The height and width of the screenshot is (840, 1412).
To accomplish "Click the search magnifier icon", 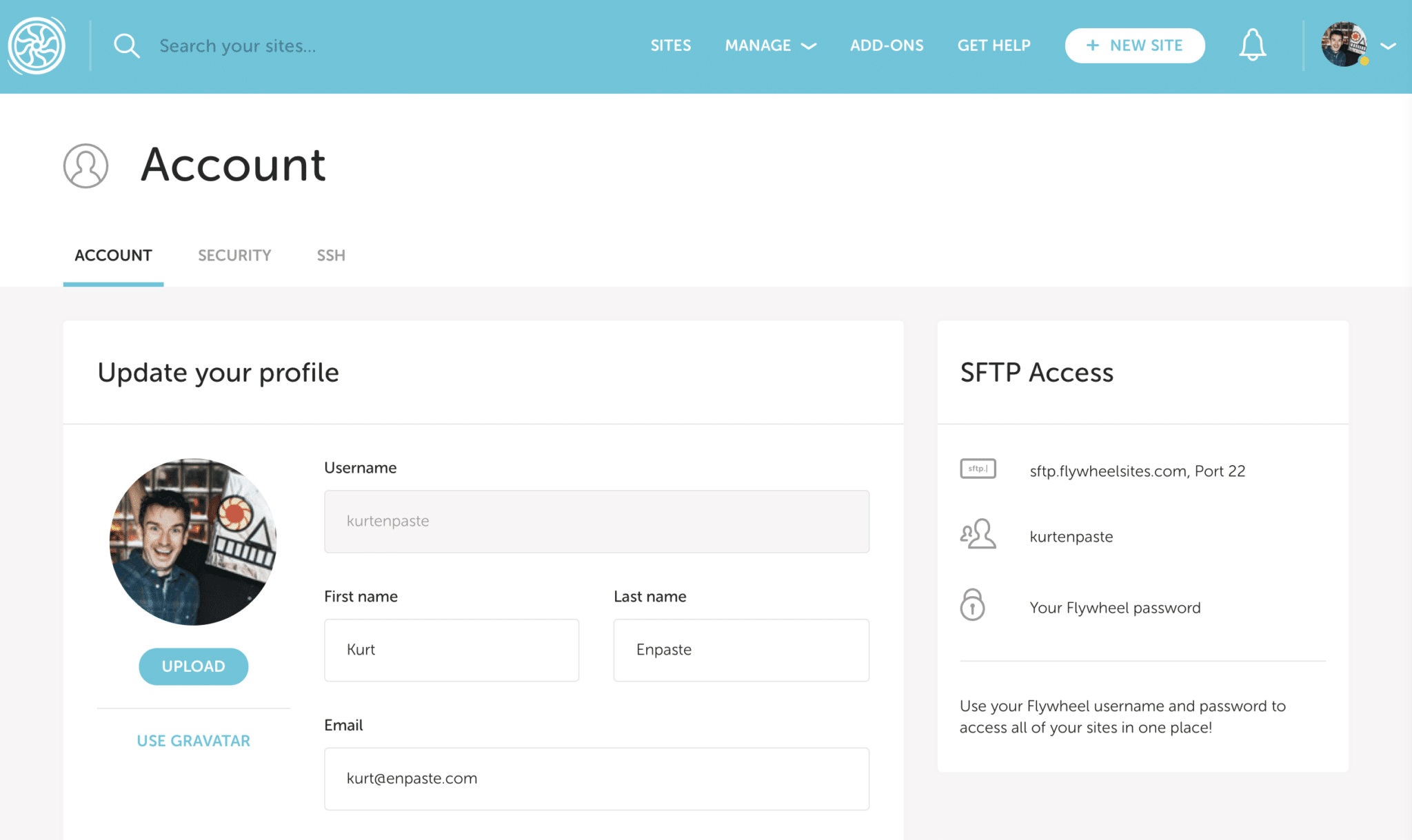I will click(x=127, y=45).
